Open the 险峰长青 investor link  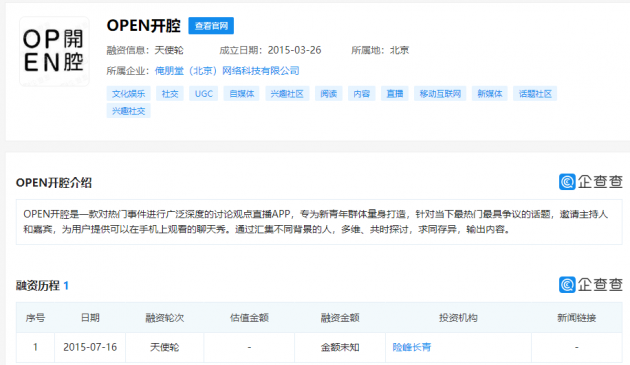tap(412, 347)
